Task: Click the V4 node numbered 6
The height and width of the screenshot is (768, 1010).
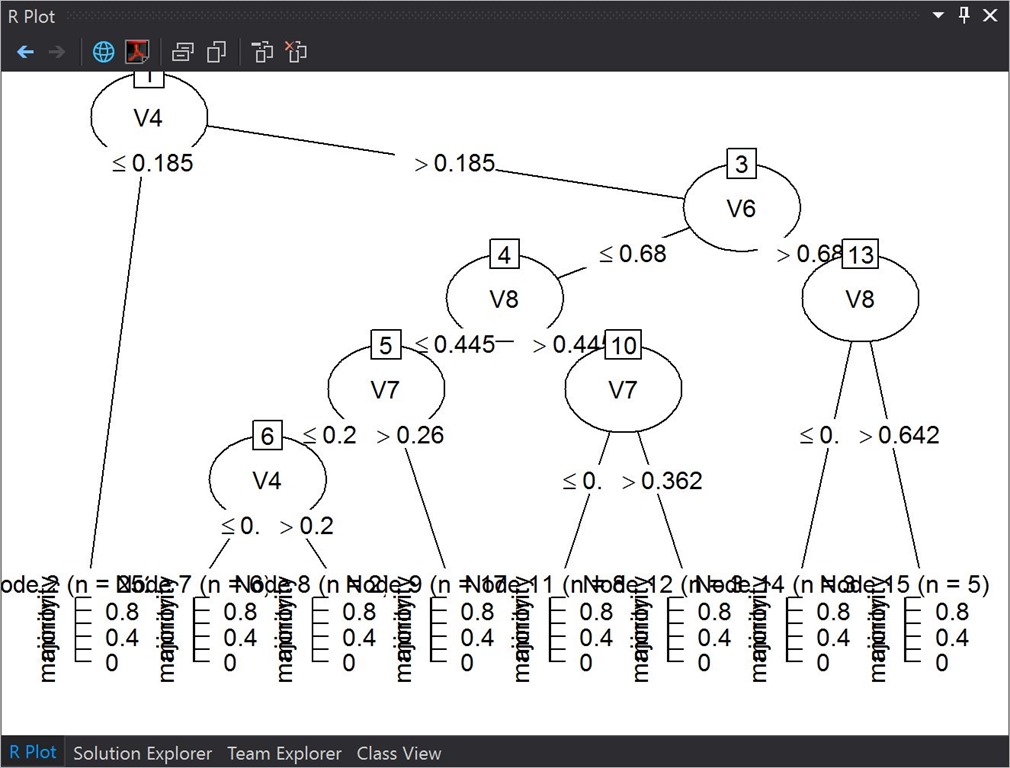Action: click(x=267, y=480)
